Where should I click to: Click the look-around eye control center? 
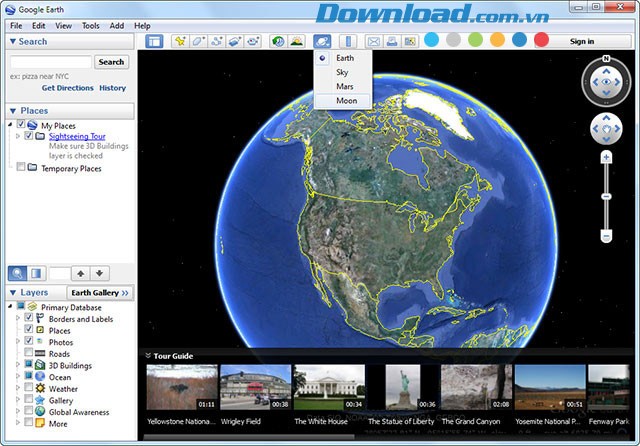[x=607, y=82]
